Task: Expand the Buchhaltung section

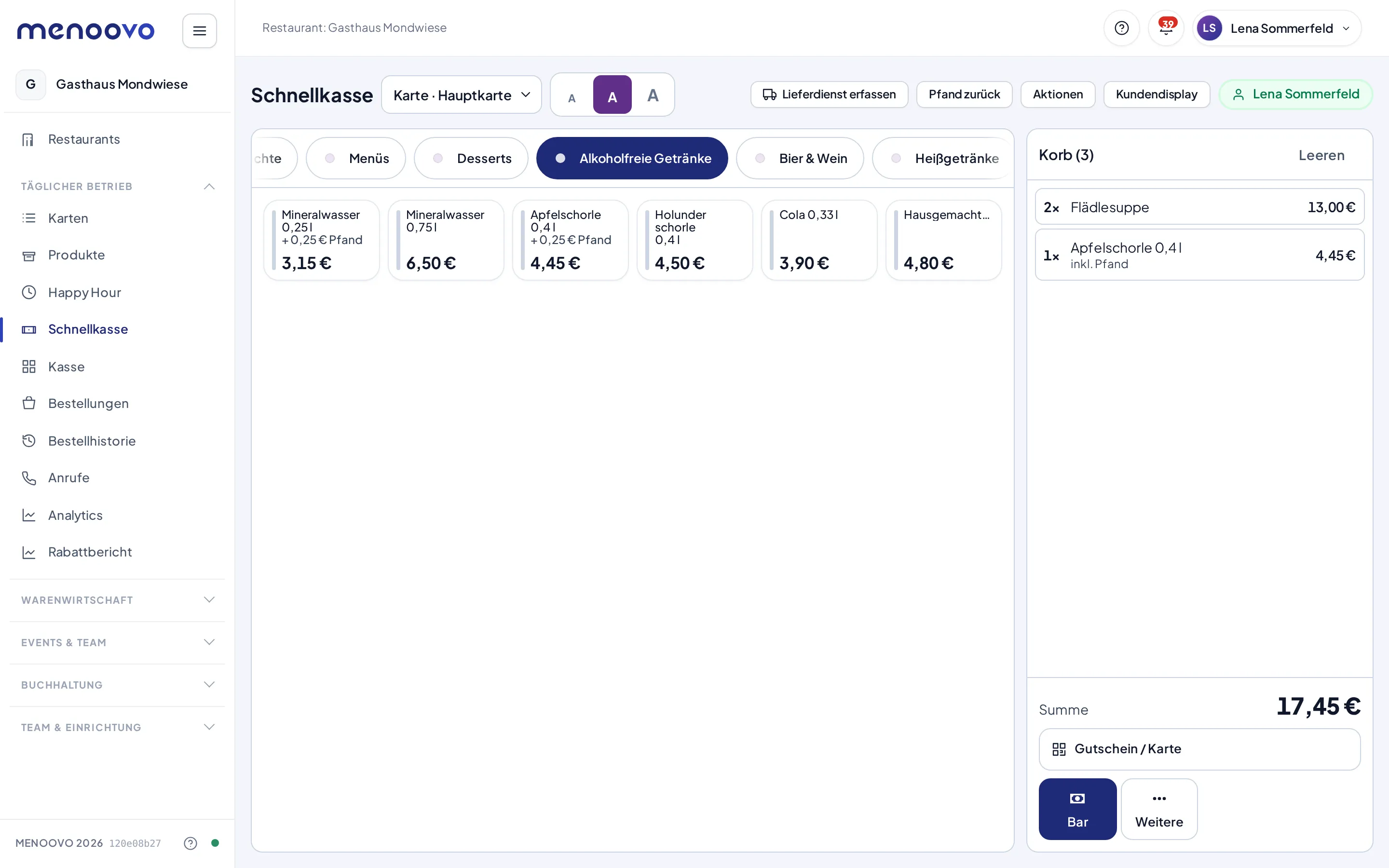Action: coord(209,685)
